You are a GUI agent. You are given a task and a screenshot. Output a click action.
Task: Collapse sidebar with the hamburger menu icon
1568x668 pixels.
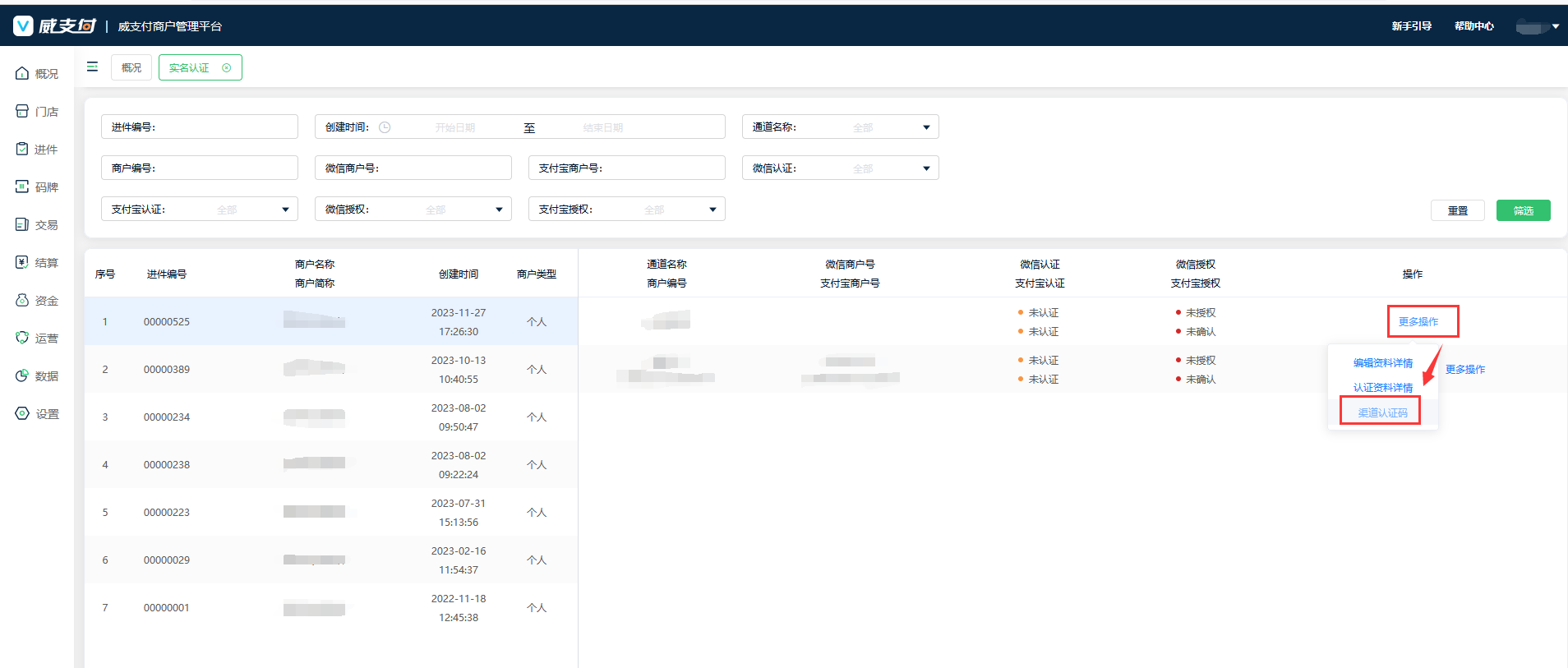pos(92,67)
